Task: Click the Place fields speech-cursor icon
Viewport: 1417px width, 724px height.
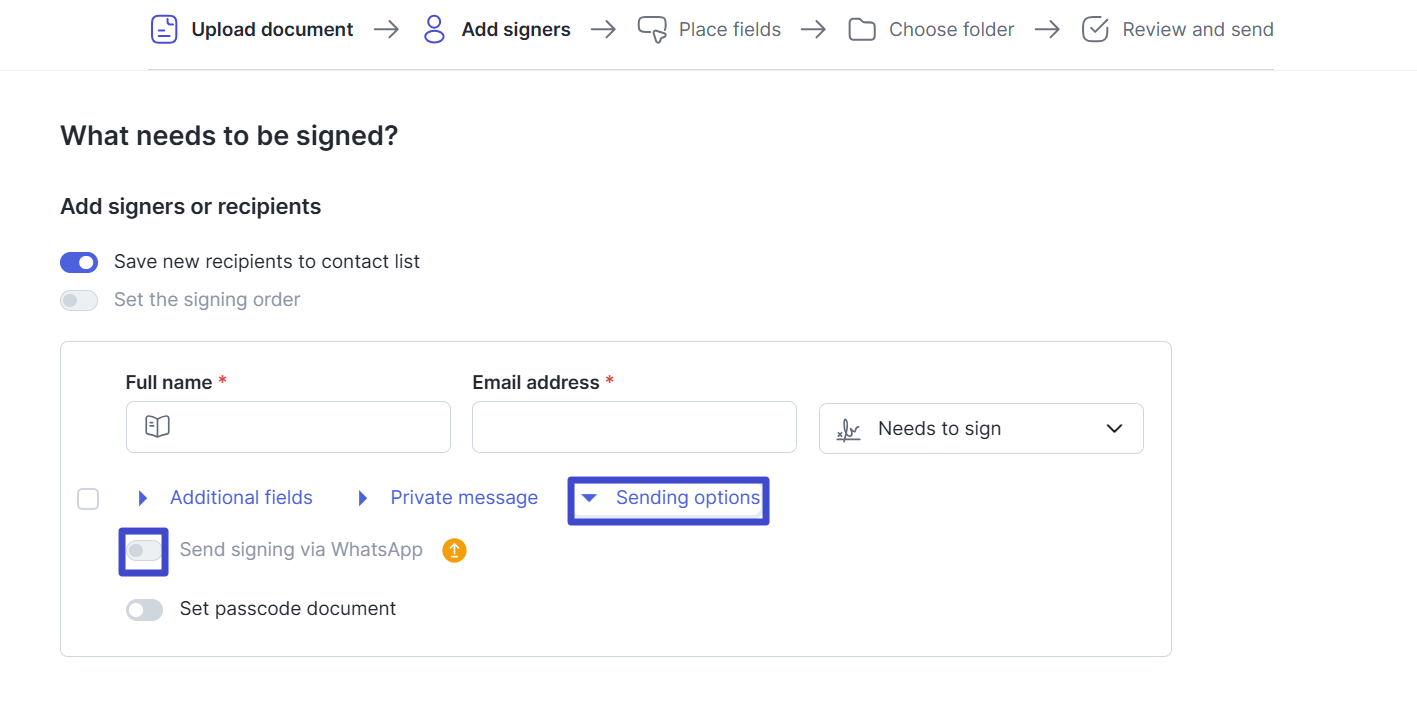Action: [x=652, y=30]
